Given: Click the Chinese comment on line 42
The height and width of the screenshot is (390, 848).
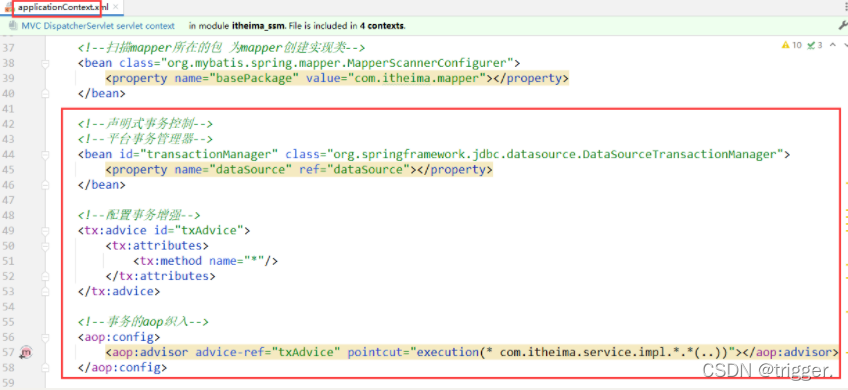Looking at the screenshot, I should (x=145, y=124).
